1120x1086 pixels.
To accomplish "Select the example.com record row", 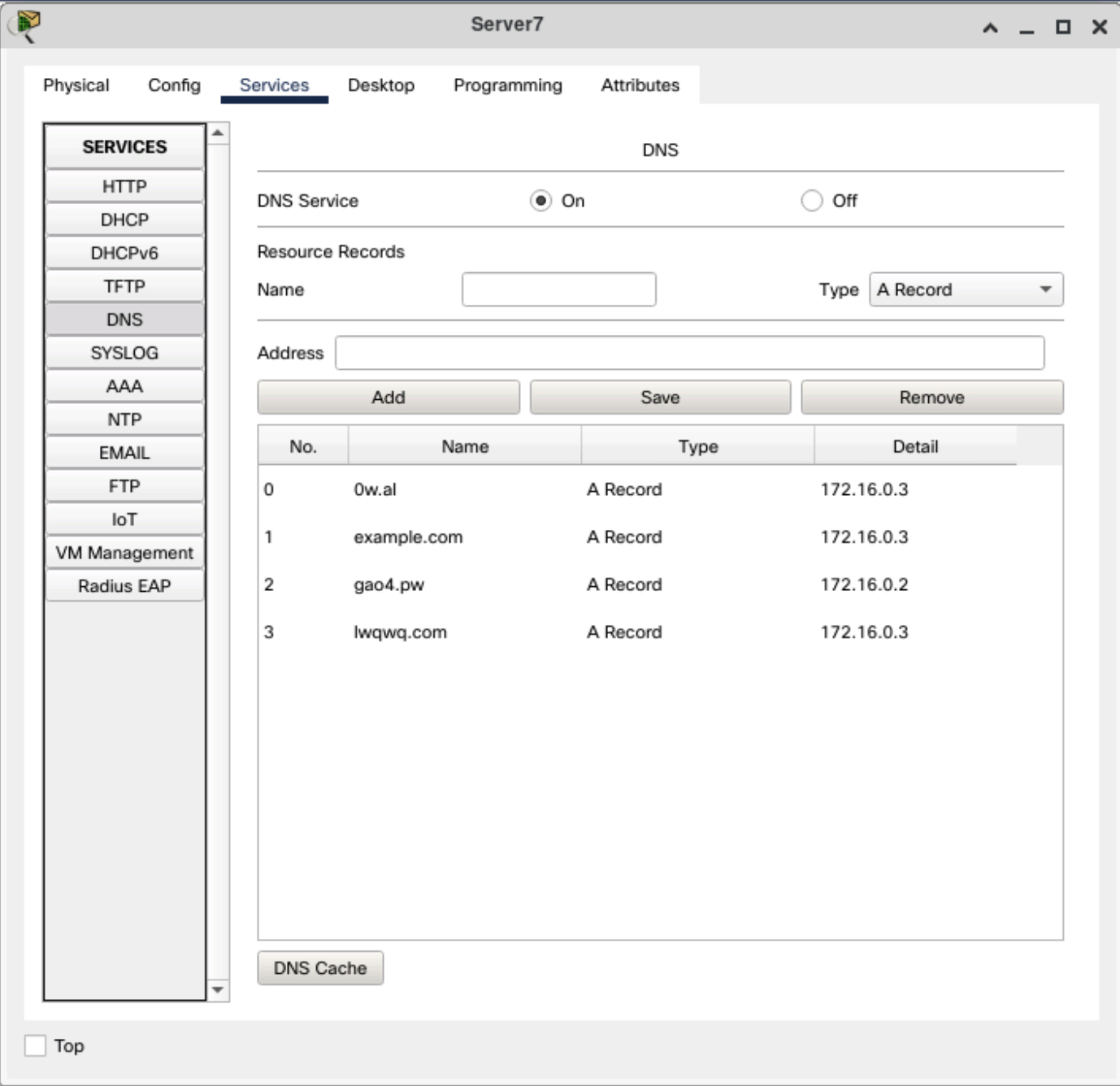I will tap(408, 537).
